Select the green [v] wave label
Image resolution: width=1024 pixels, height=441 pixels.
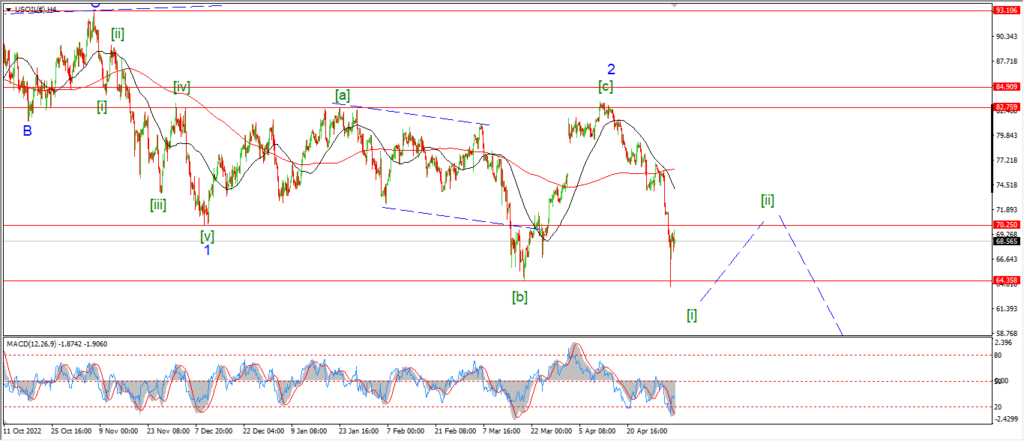(207, 236)
